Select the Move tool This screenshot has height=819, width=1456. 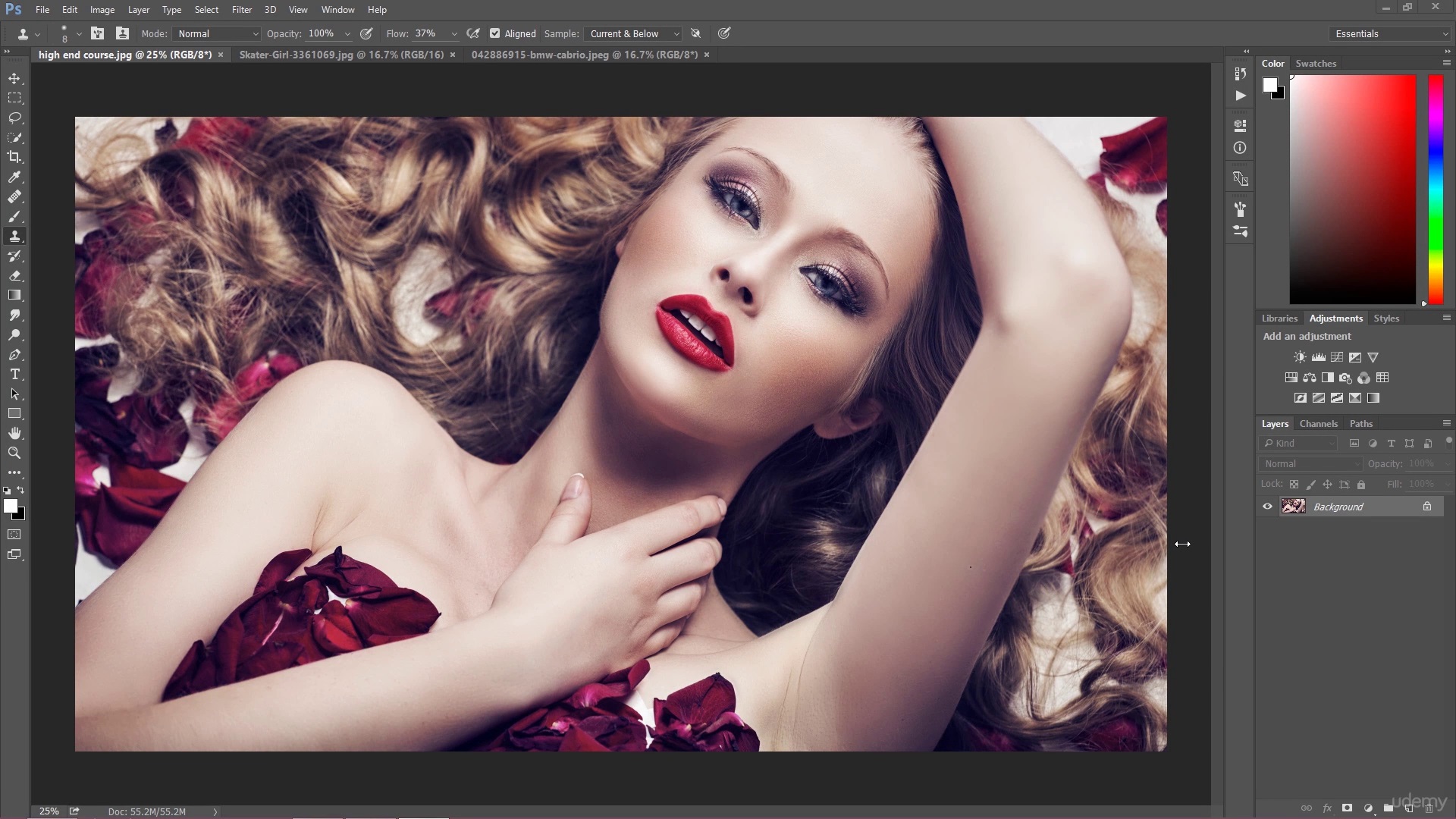click(14, 78)
